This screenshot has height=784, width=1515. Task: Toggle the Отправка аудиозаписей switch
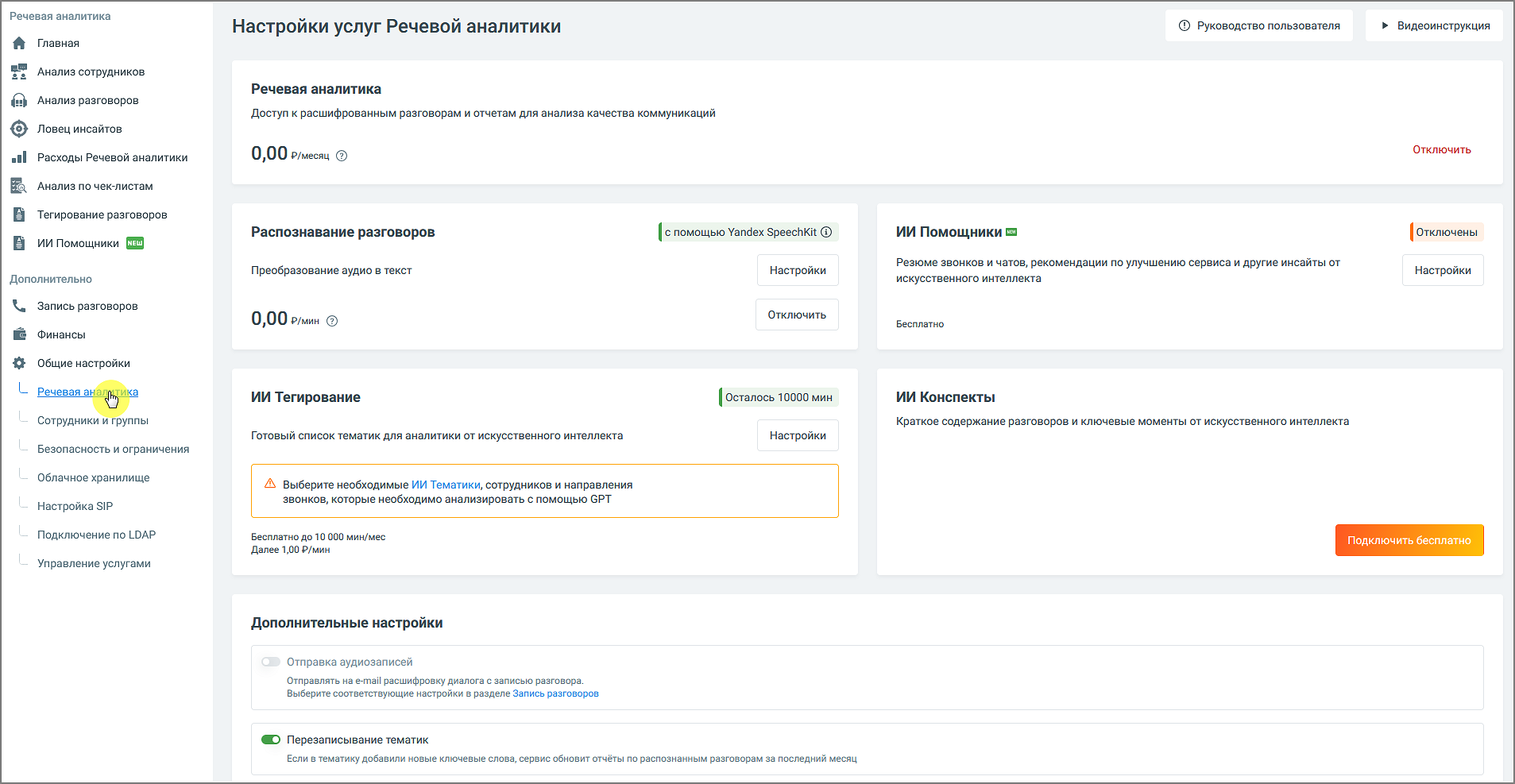tap(271, 662)
